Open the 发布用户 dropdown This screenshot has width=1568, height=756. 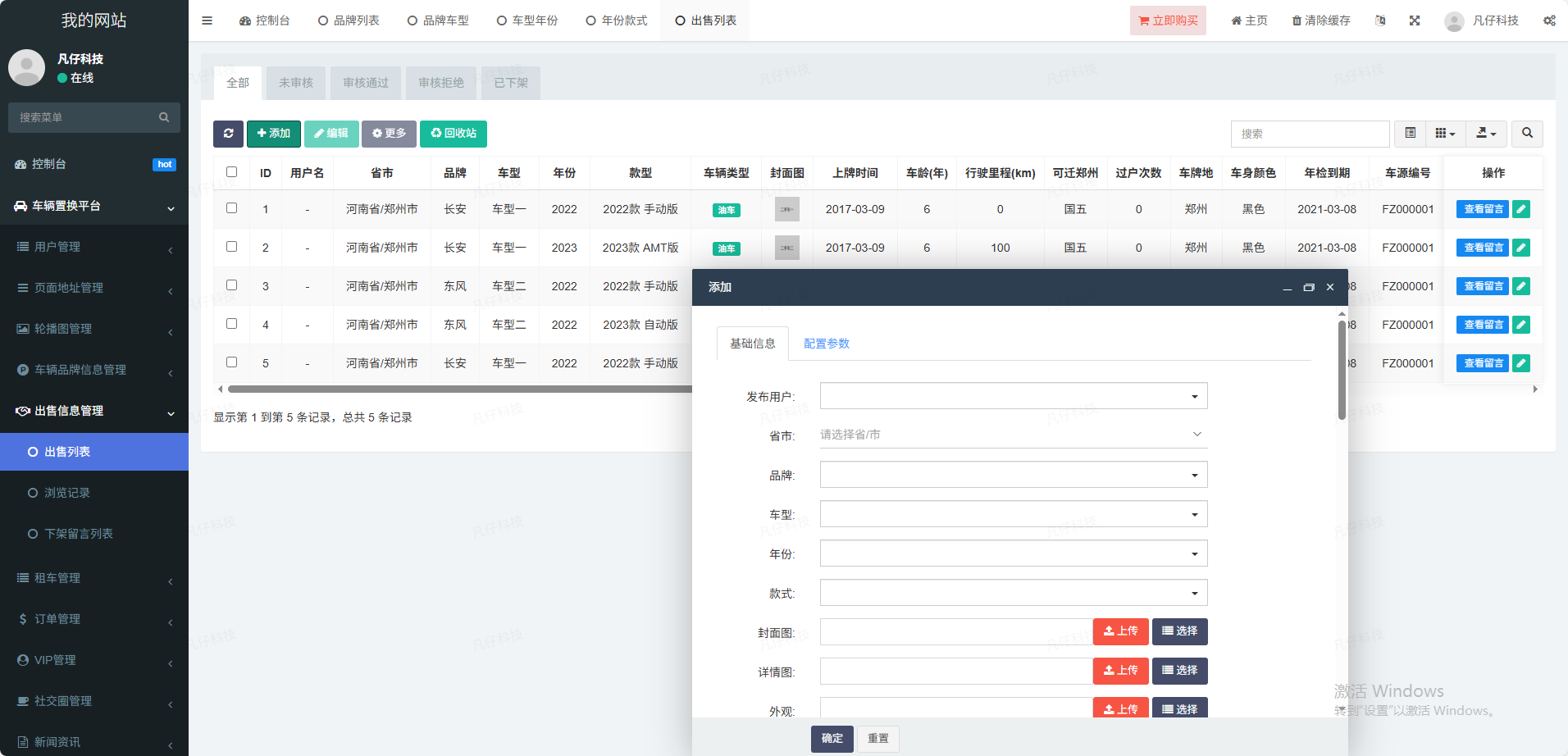[1013, 396]
